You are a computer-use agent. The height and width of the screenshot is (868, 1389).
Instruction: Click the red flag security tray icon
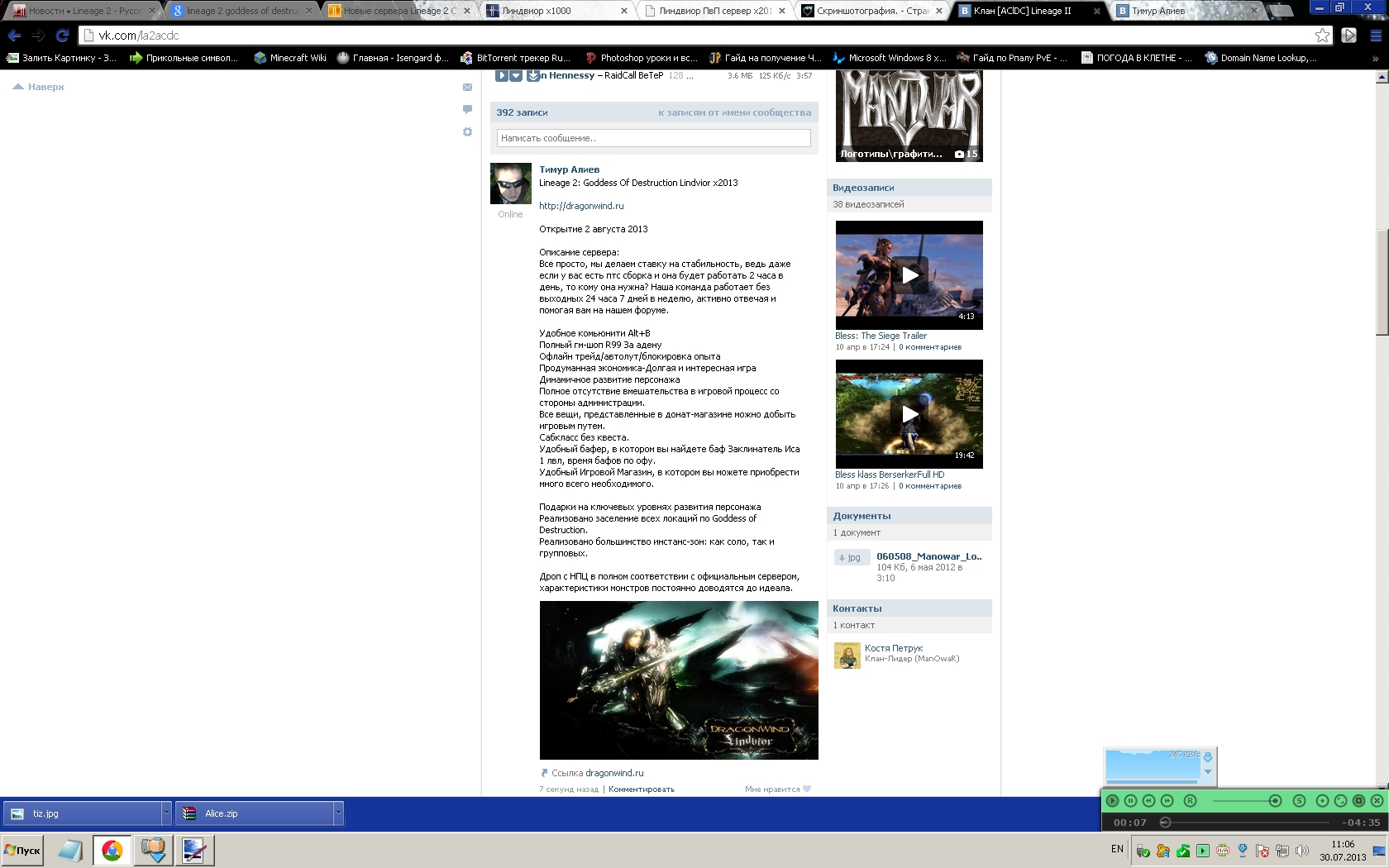click(x=1263, y=851)
